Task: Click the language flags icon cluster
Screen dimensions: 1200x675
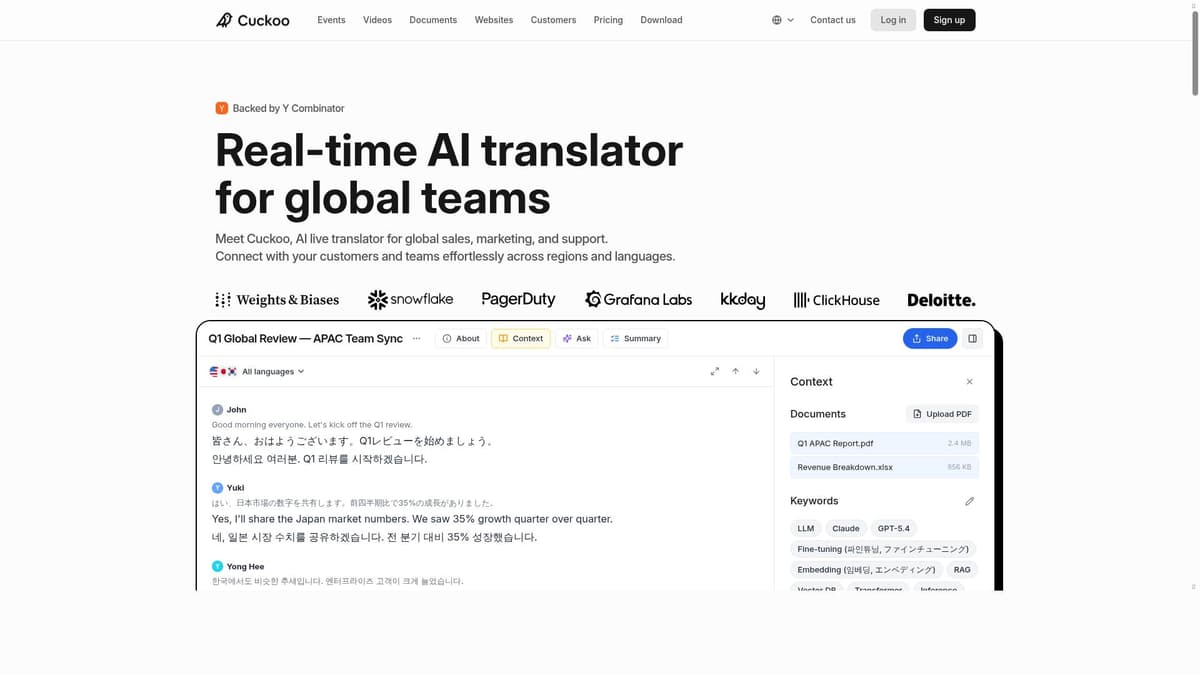Action: [x=223, y=372]
